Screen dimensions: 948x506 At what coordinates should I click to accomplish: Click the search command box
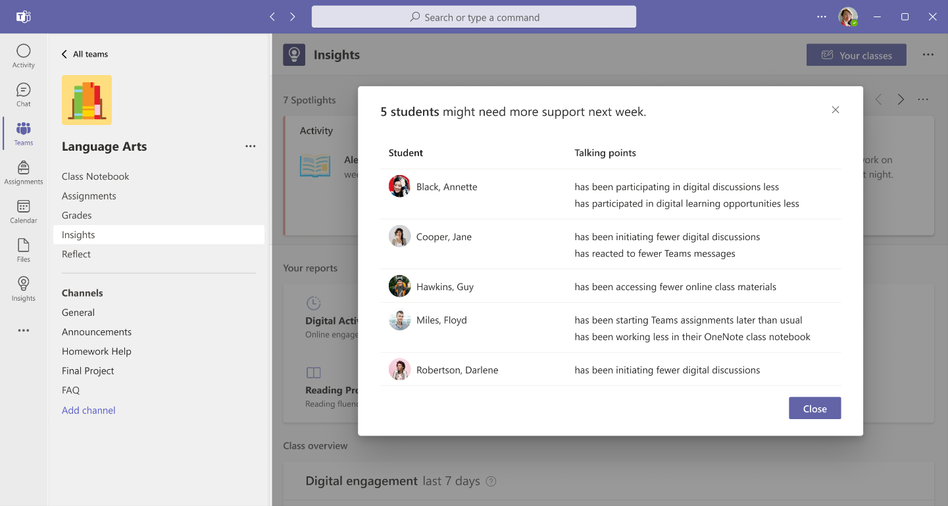coord(473,17)
